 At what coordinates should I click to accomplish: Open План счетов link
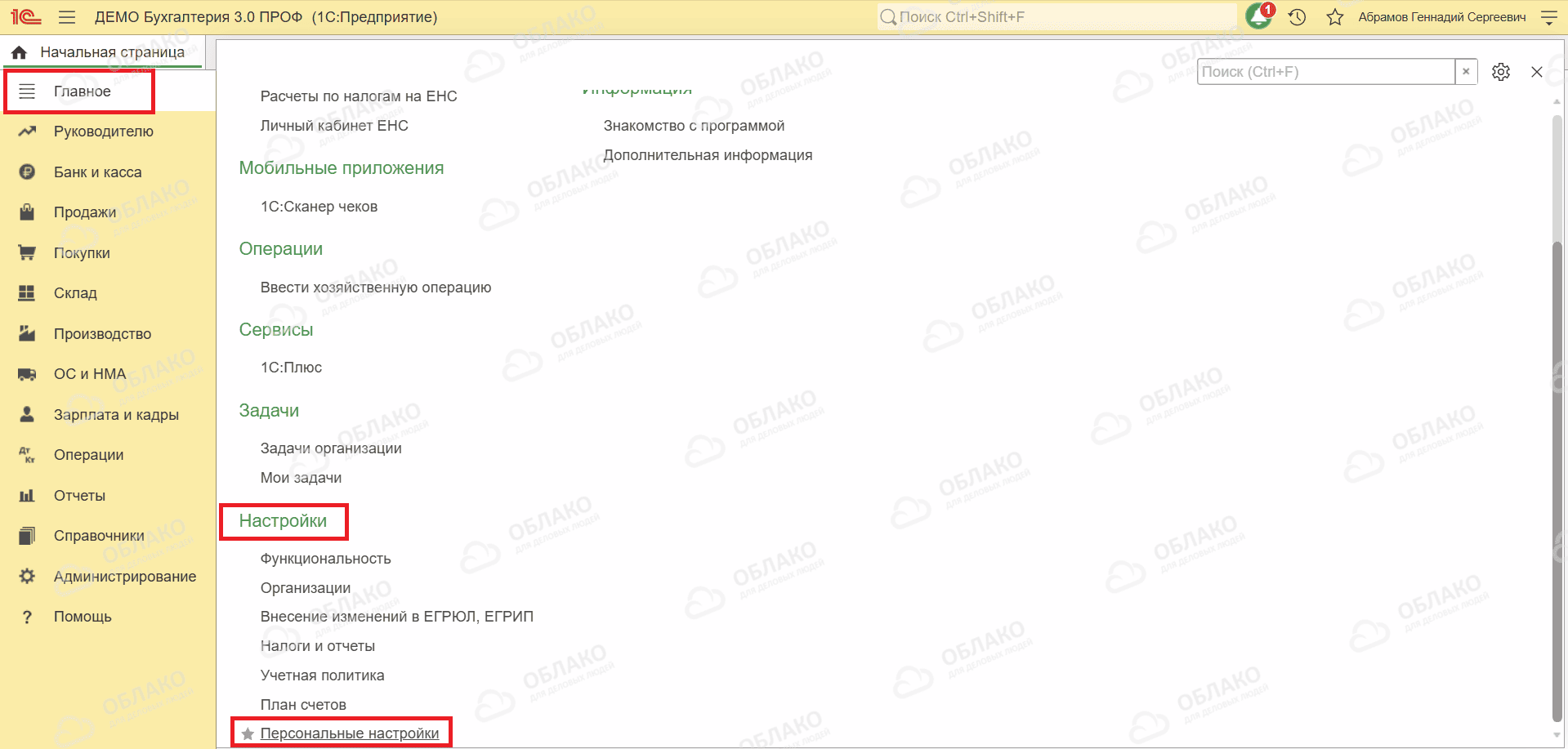tap(303, 705)
